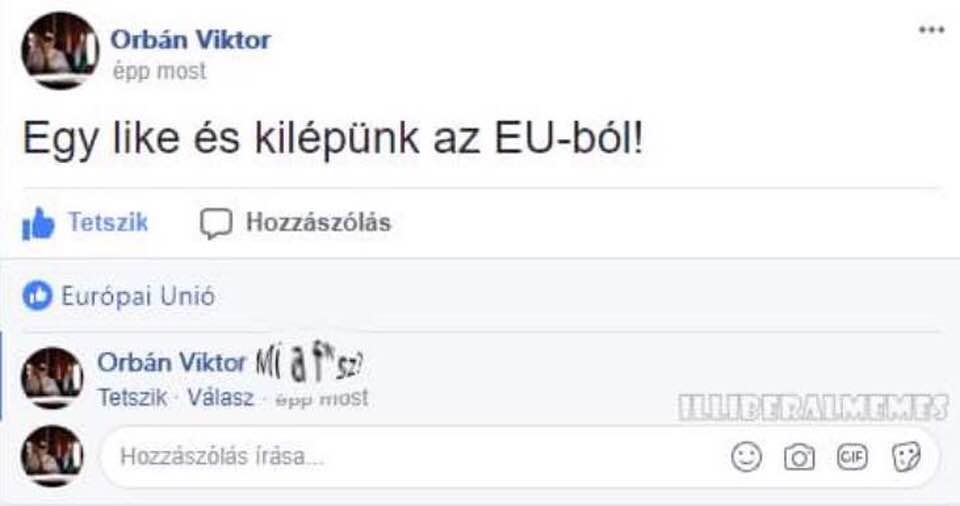960x506 pixels.
Task: Focus the Hozzászólás írása comment field
Action: tap(519, 457)
